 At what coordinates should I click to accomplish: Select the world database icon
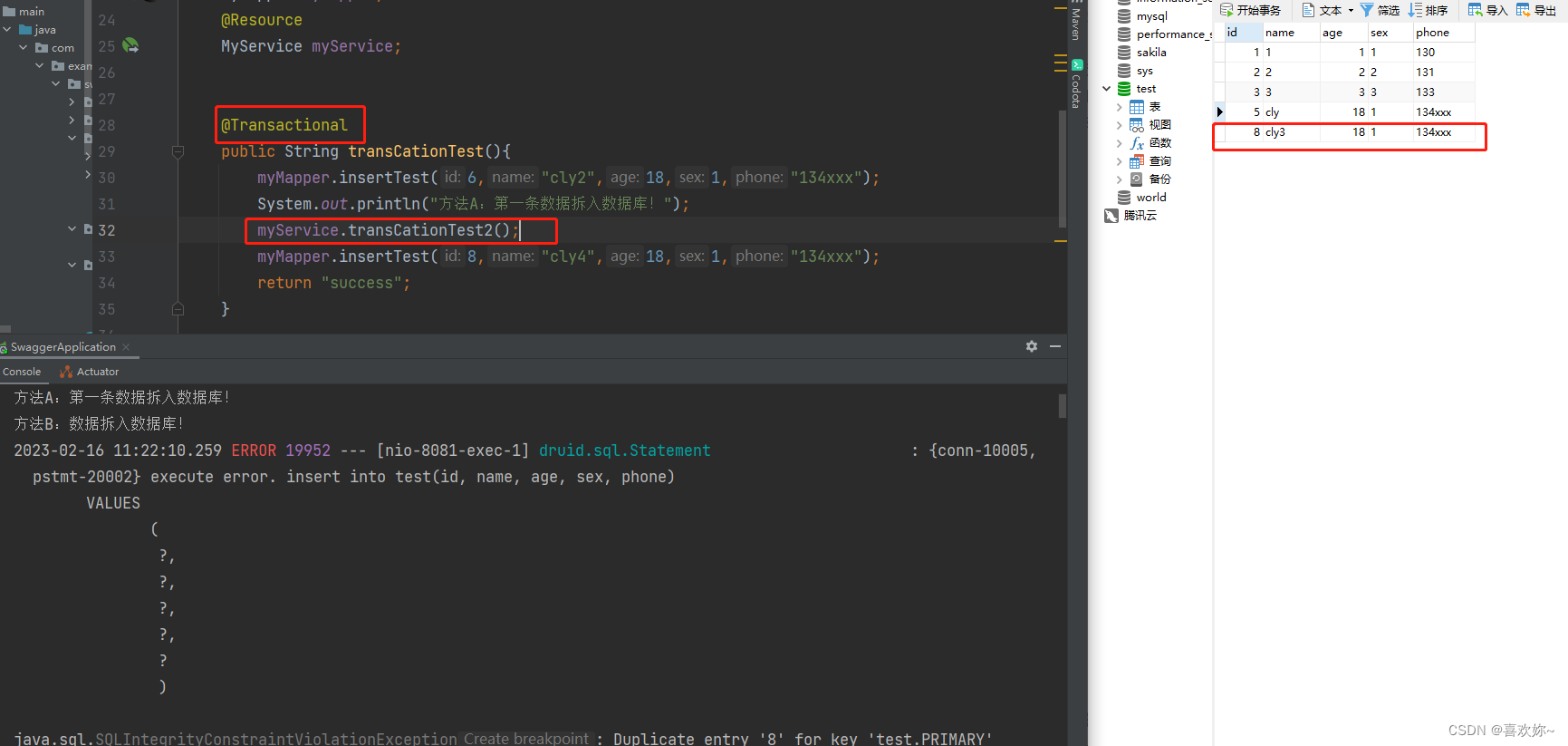pyautogui.click(x=1124, y=198)
